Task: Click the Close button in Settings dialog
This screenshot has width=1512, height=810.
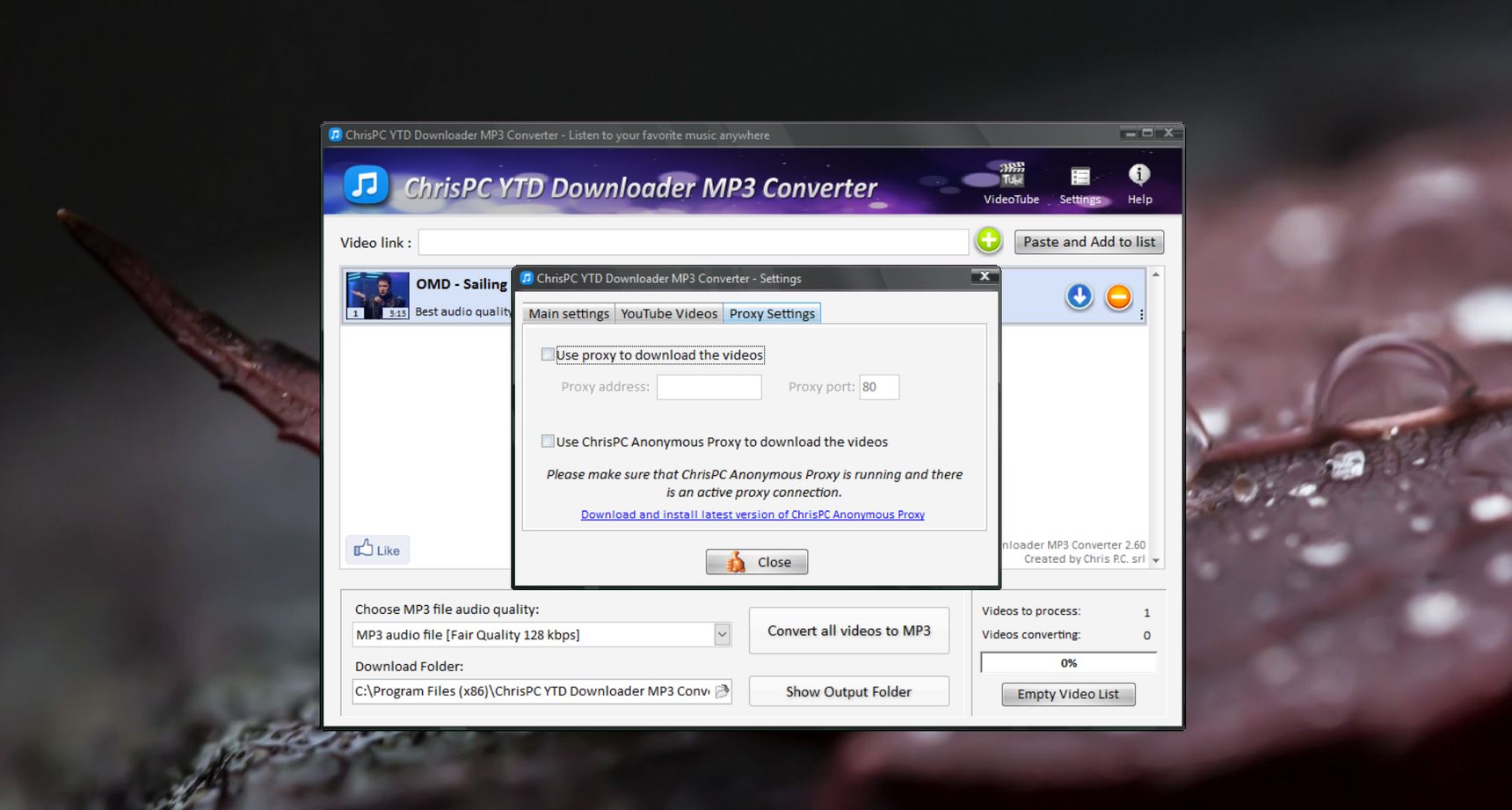Action: click(x=757, y=562)
